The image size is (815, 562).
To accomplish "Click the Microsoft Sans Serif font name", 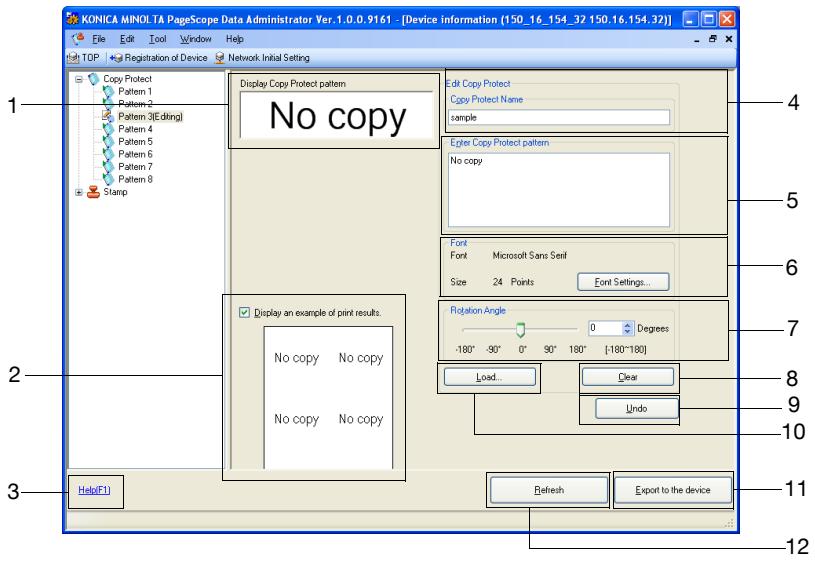I will pos(529,255).
